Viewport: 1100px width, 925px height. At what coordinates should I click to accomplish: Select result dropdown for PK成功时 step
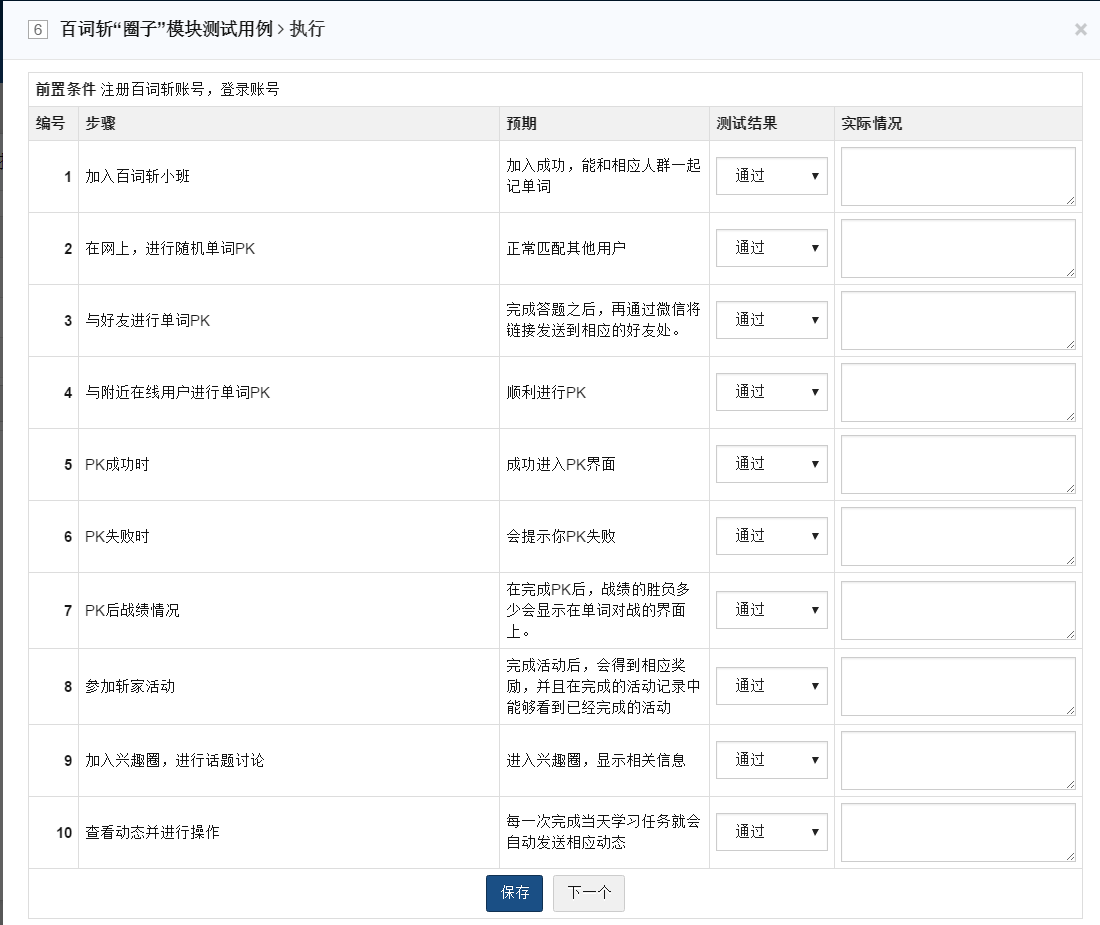tap(771, 464)
